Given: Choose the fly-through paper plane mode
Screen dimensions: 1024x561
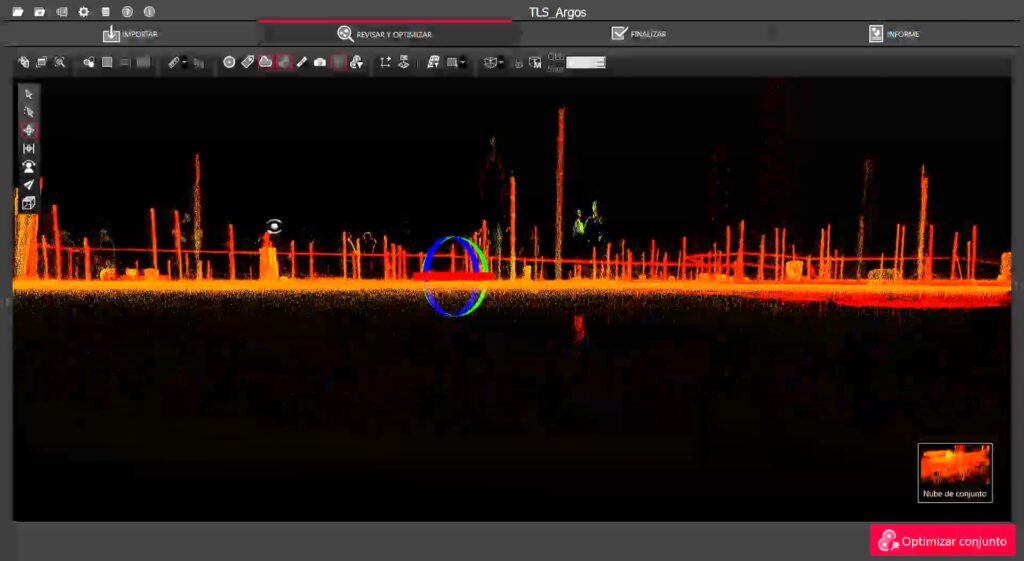Looking at the screenshot, I should [29, 185].
